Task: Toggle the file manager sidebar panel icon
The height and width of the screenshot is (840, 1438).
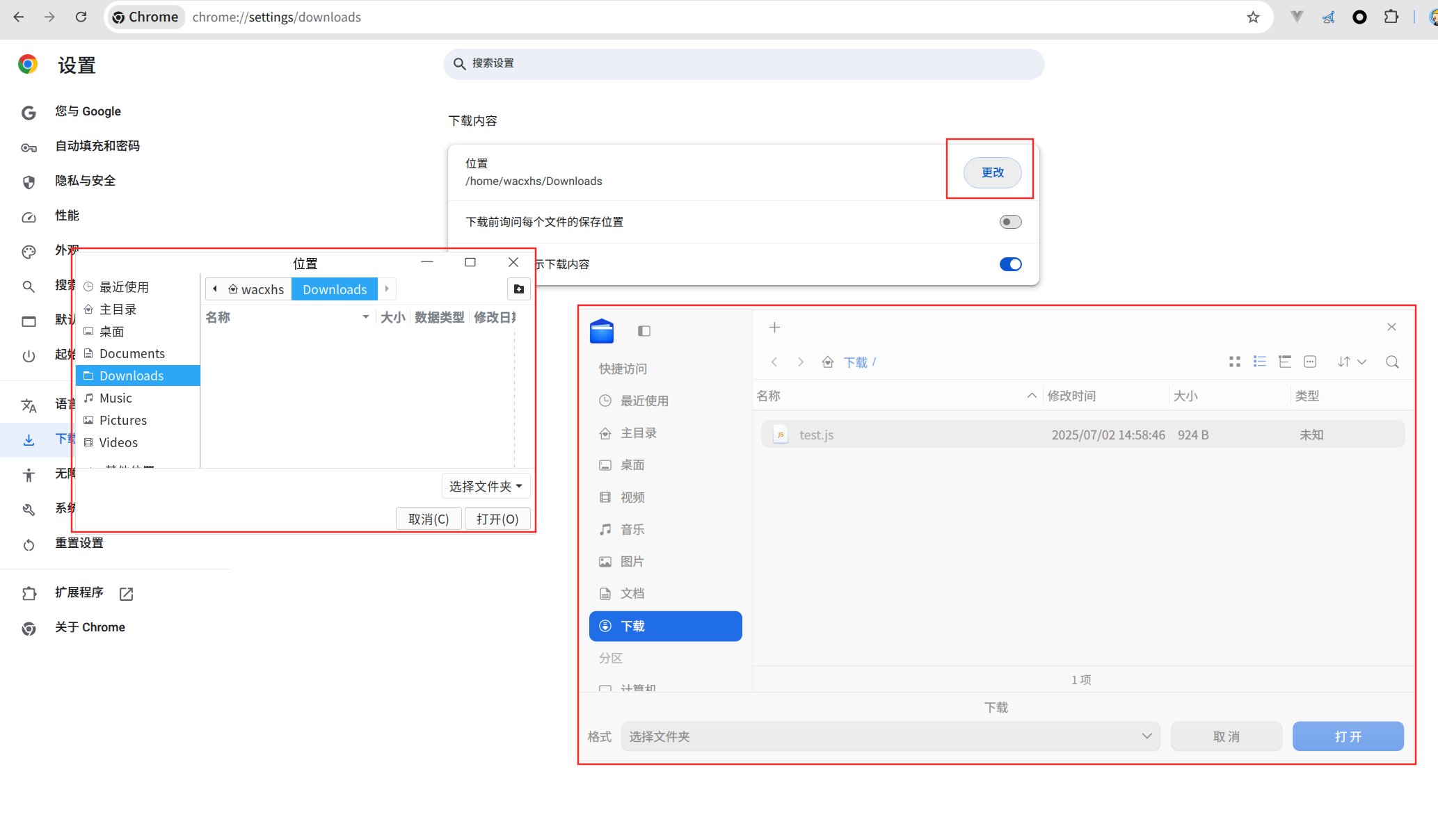Action: 644,331
